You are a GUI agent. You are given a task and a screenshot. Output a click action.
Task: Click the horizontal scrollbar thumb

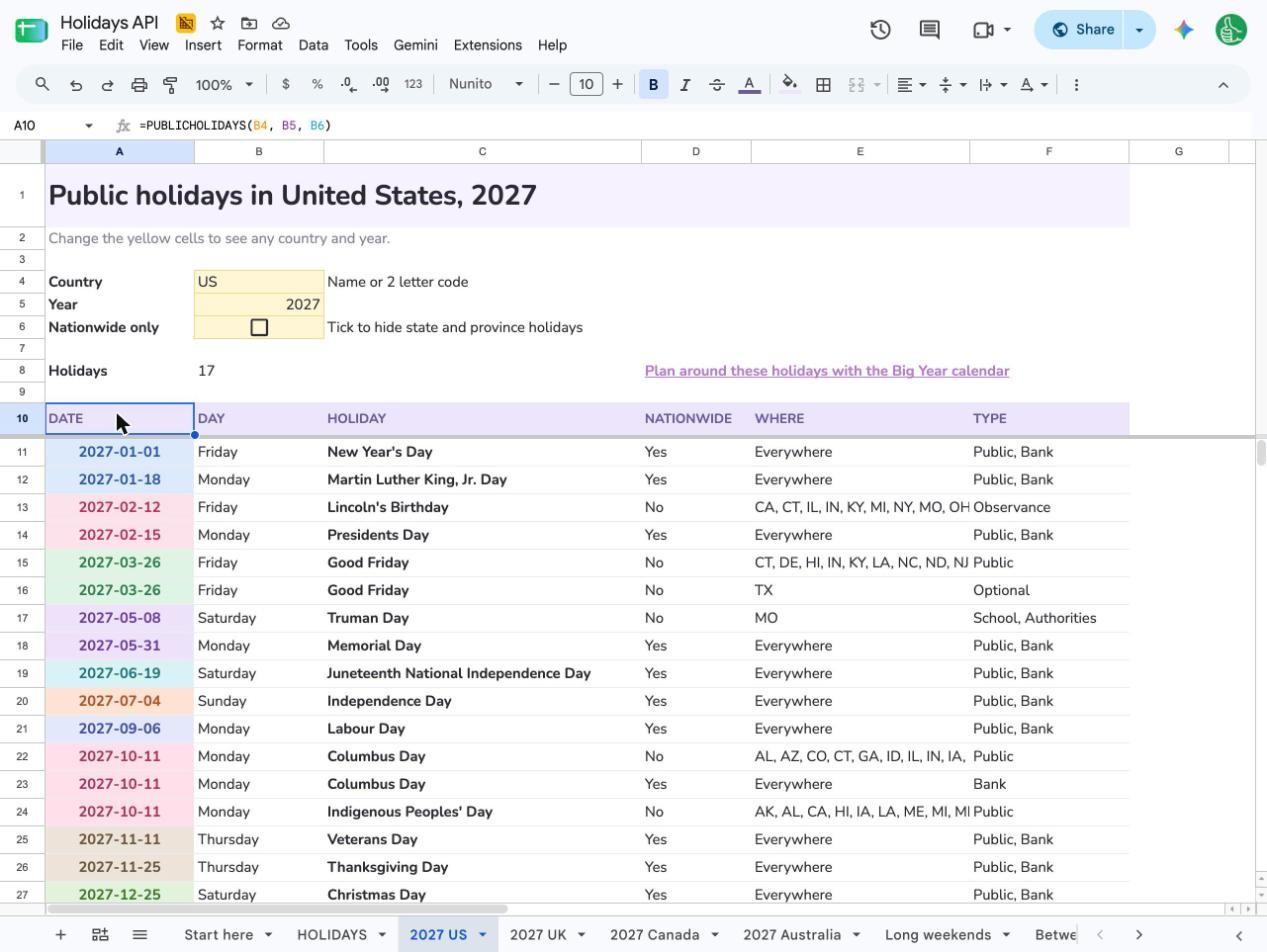tap(277, 909)
